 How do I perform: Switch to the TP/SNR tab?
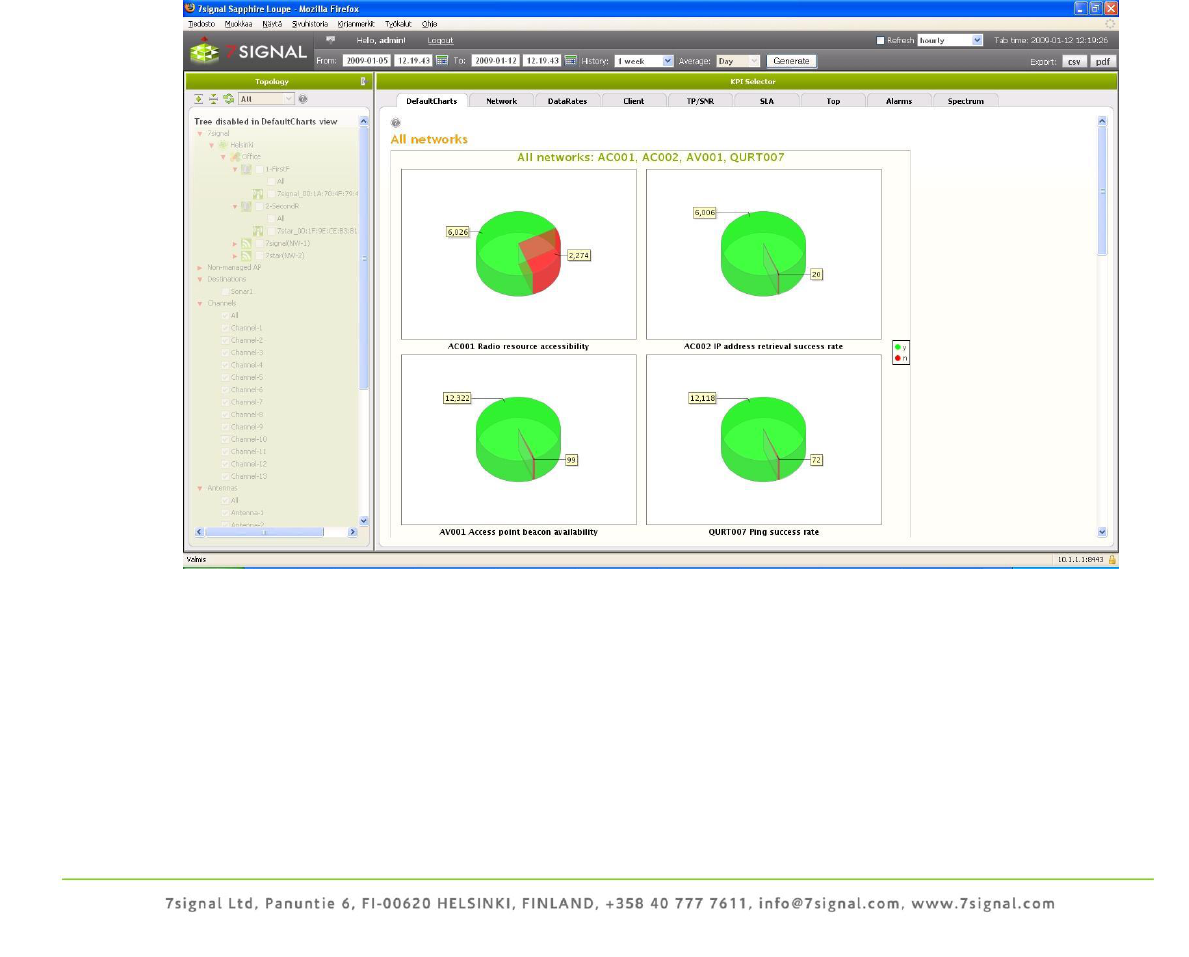pyautogui.click(x=700, y=101)
